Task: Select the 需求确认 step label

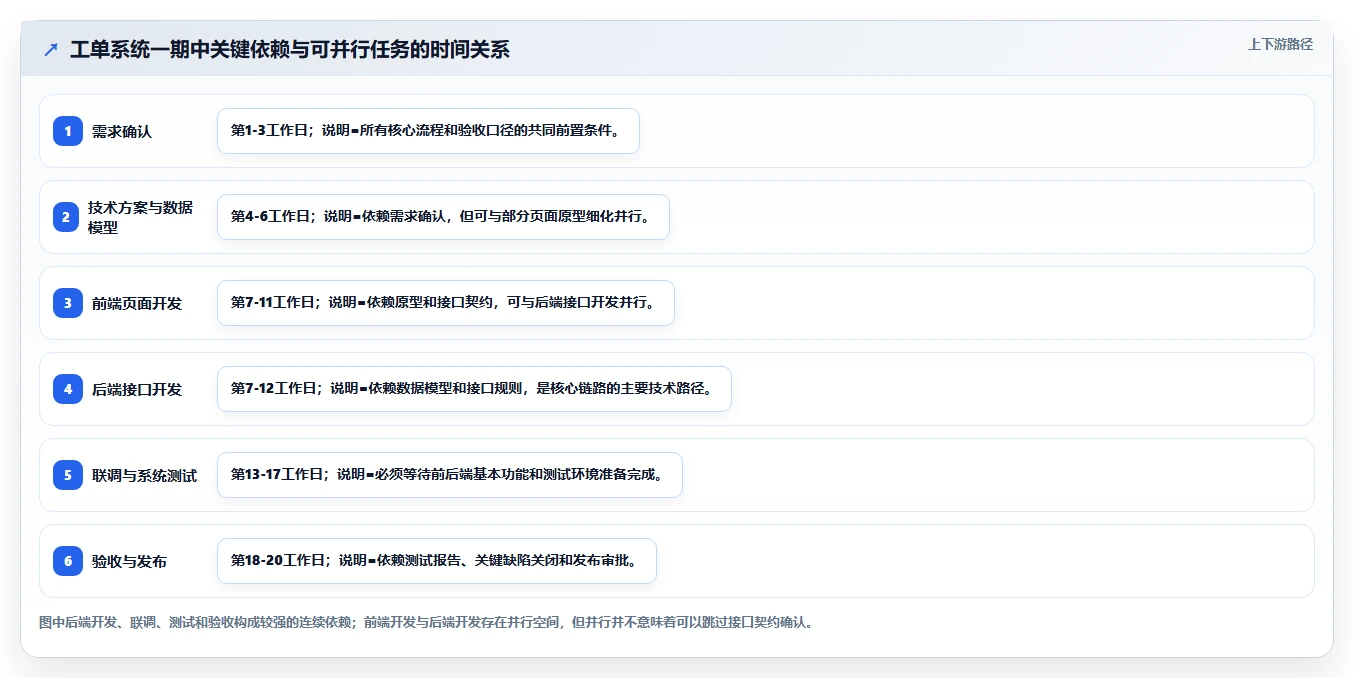Action: coord(122,131)
